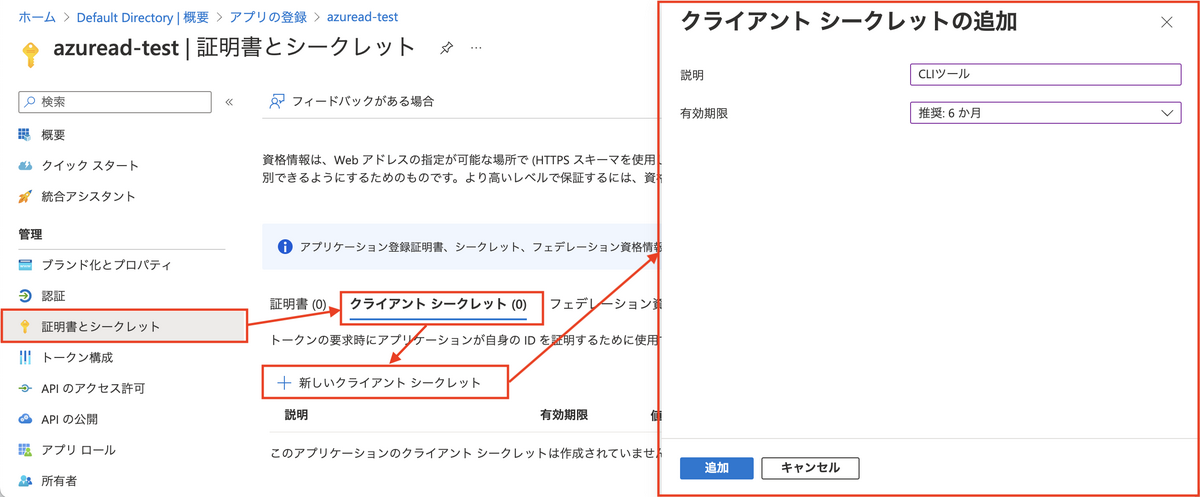This screenshot has height=497, width=1200.
Task: Click the blue info icon in banner
Action: coord(285,246)
